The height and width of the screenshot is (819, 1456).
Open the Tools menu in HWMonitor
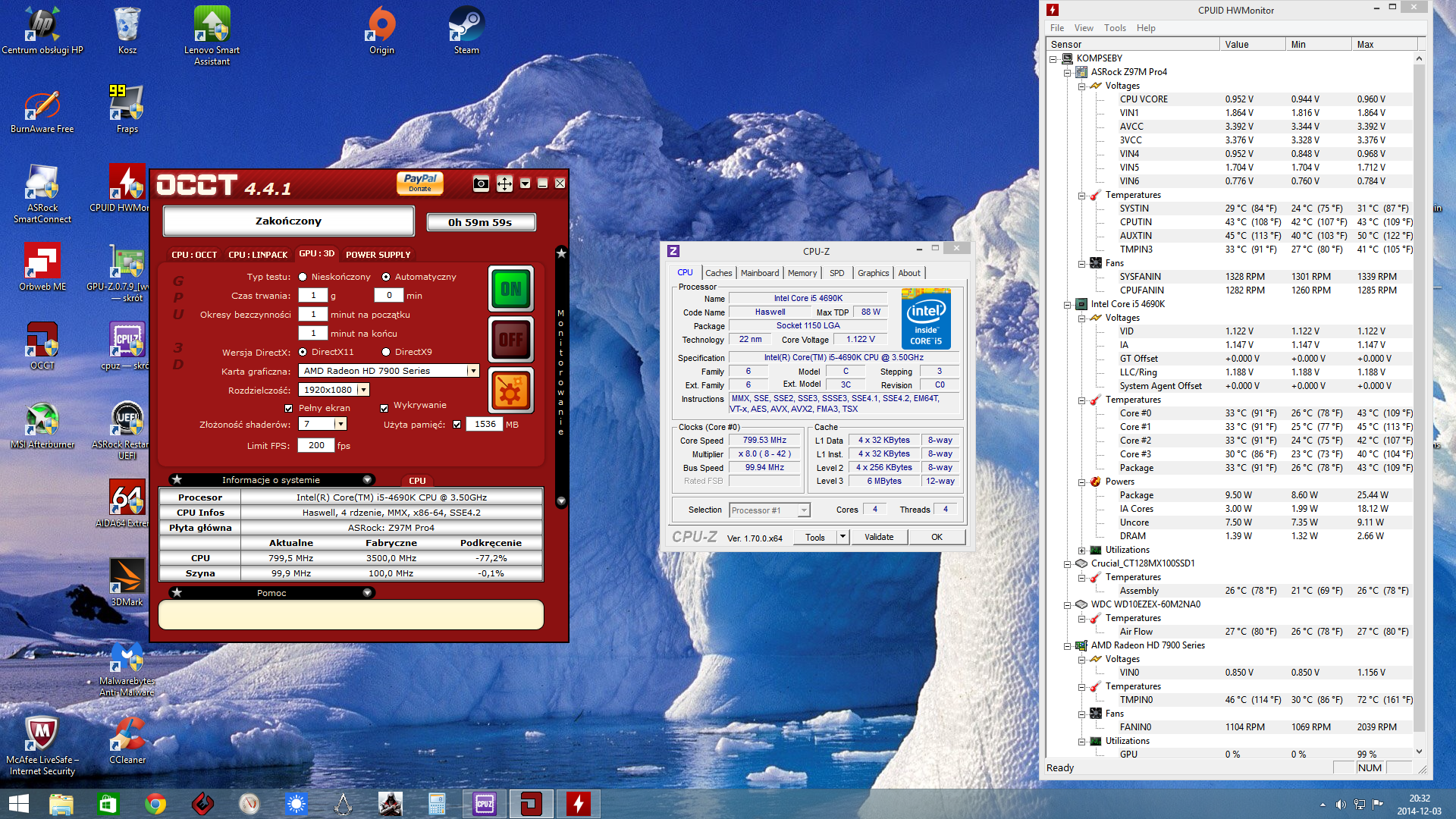[1114, 28]
